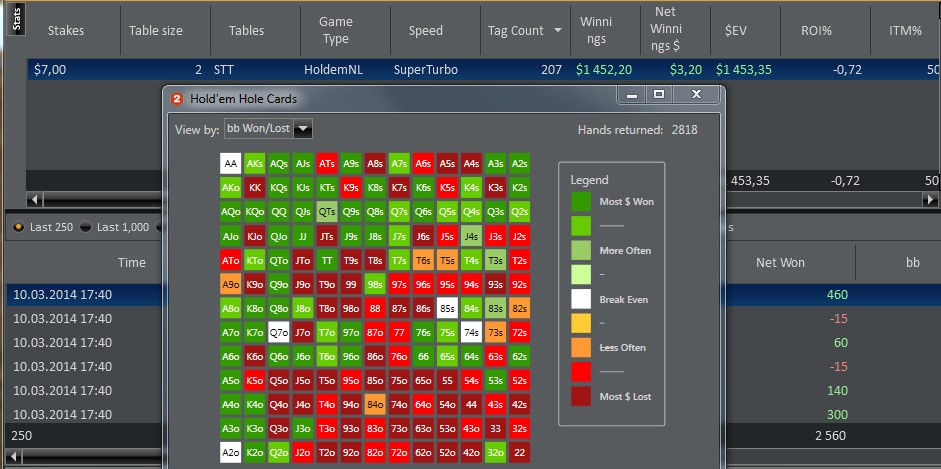This screenshot has width=941, height=469.
Task: Sort by the Table size column header
Action: tap(155, 31)
